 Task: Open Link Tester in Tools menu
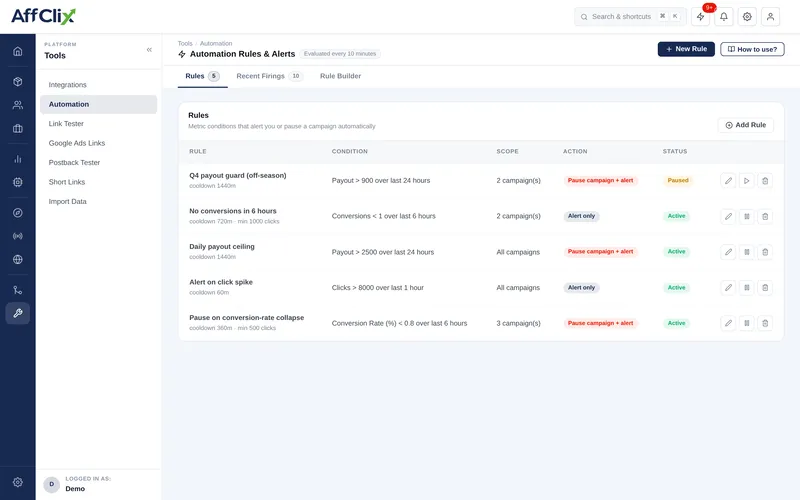tap(98, 123)
